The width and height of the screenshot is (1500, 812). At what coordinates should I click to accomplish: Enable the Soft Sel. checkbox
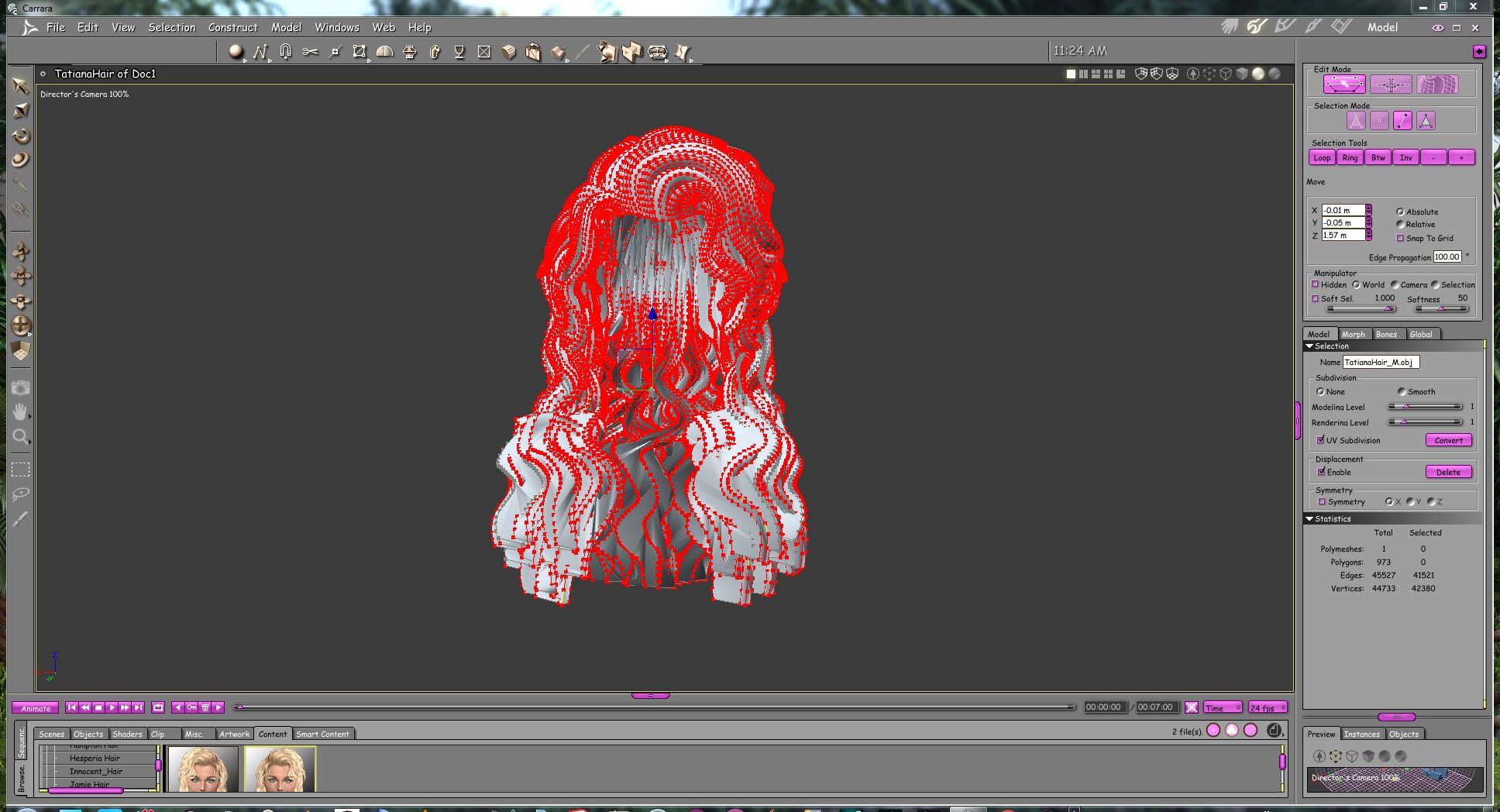[x=1315, y=298]
